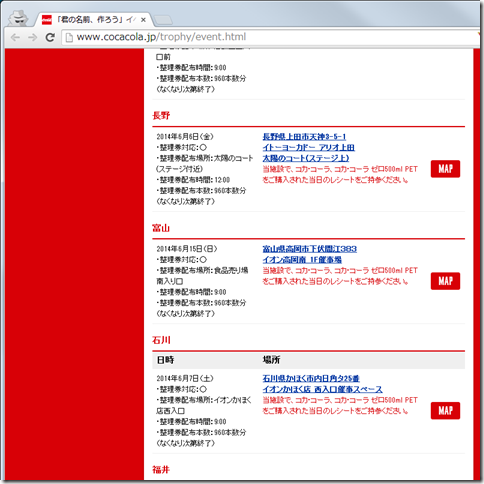Viewport: 484px width, 484px height.
Task: Click the red receipt notice under 長野 links
Action: pyautogui.click(x=340, y=174)
